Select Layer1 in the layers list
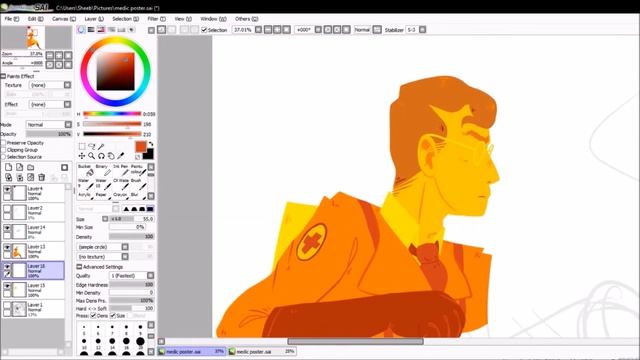This screenshot has height=360, width=640. (x=33, y=309)
